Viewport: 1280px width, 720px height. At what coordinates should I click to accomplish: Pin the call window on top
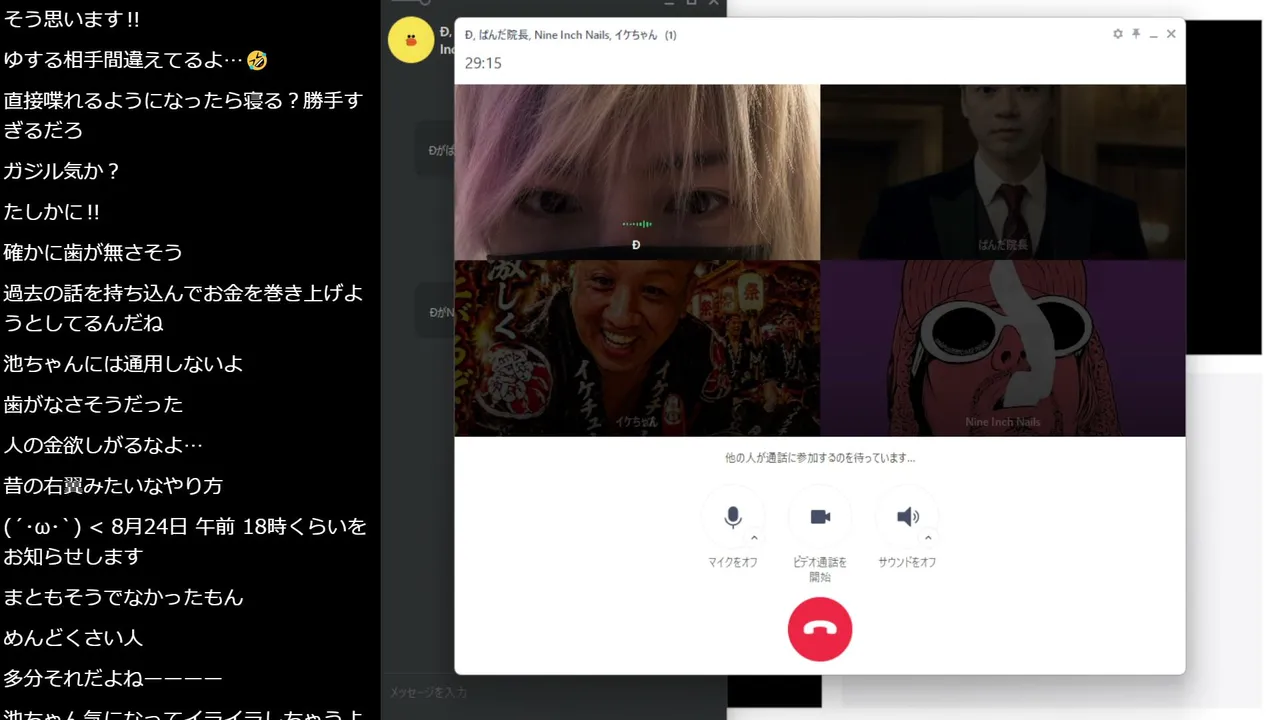point(1136,34)
